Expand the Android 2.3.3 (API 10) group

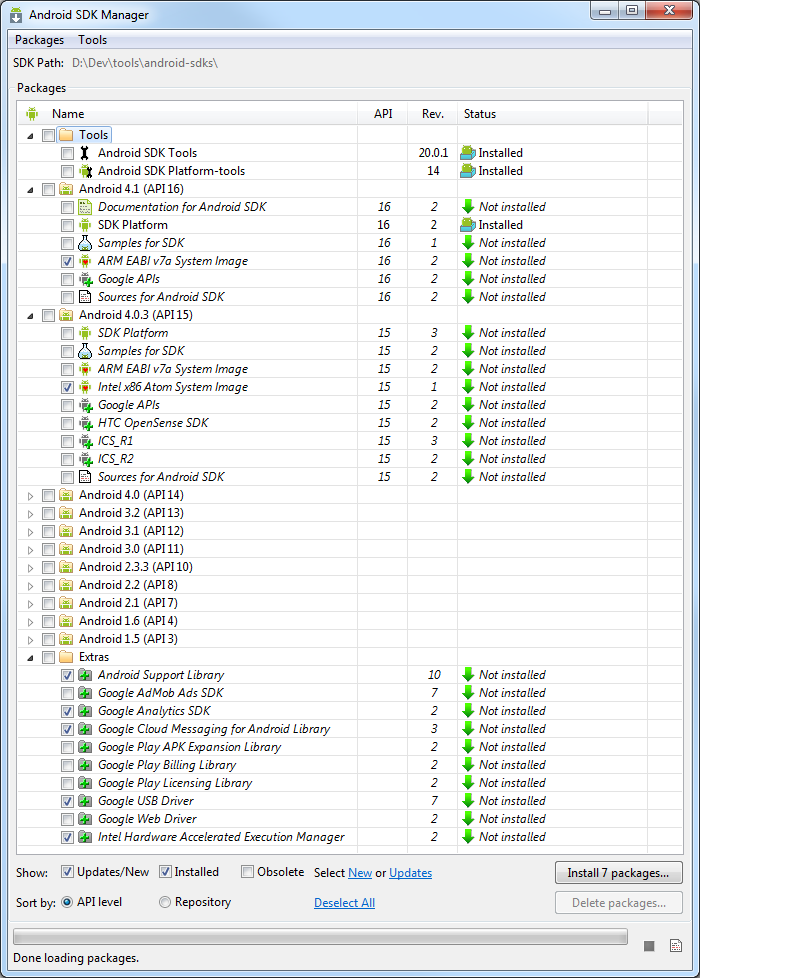pyautogui.click(x=30, y=568)
